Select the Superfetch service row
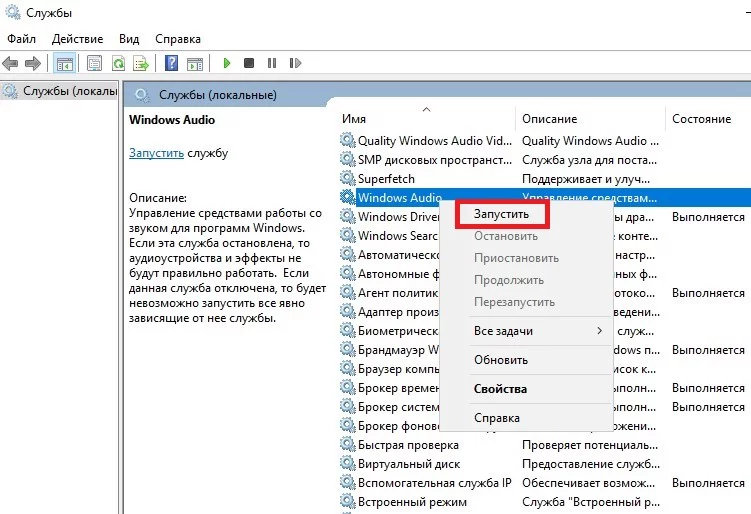The image size is (751, 514). tap(387, 179)
